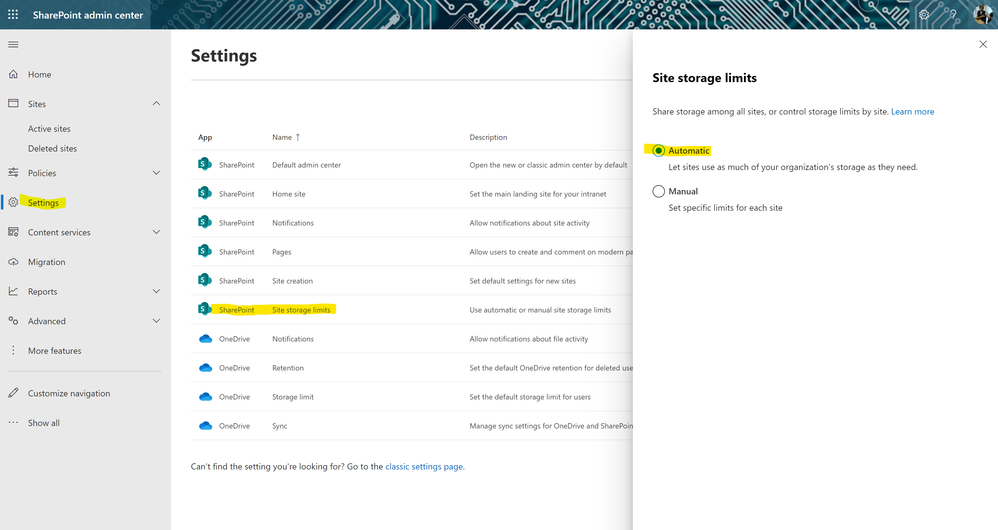Screen dimensions: 998x530
Task: Click OneDrive icon in Sync row
Action: 206,426
